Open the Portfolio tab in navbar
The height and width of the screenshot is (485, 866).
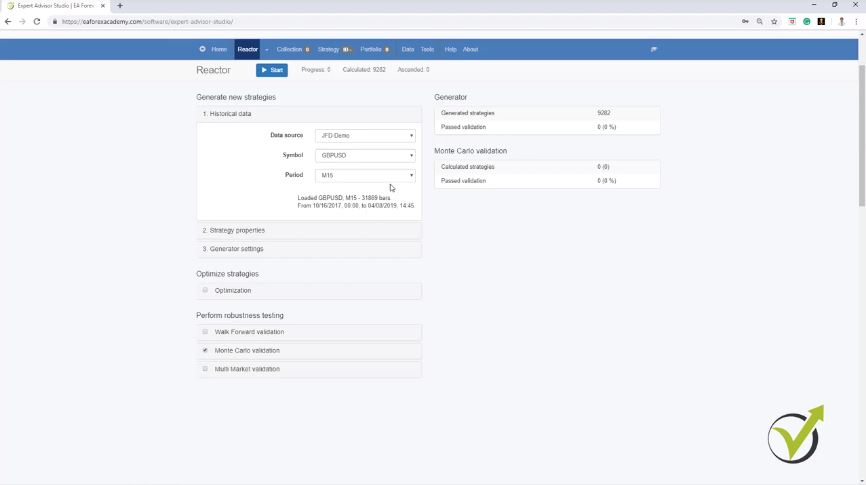(371, 49)
